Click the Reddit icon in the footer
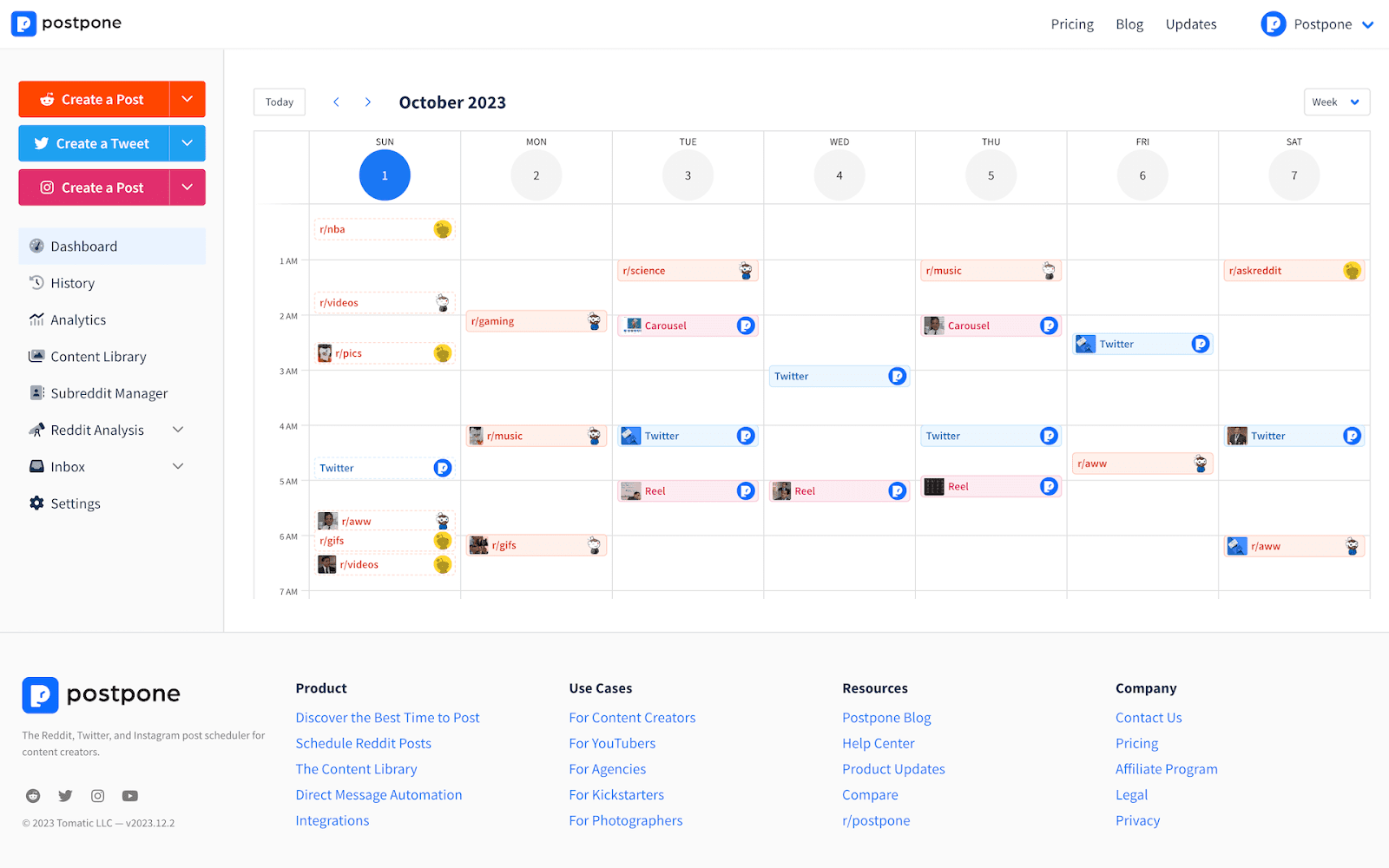This screenshot has width=1389, height=868. click(32, 795)
